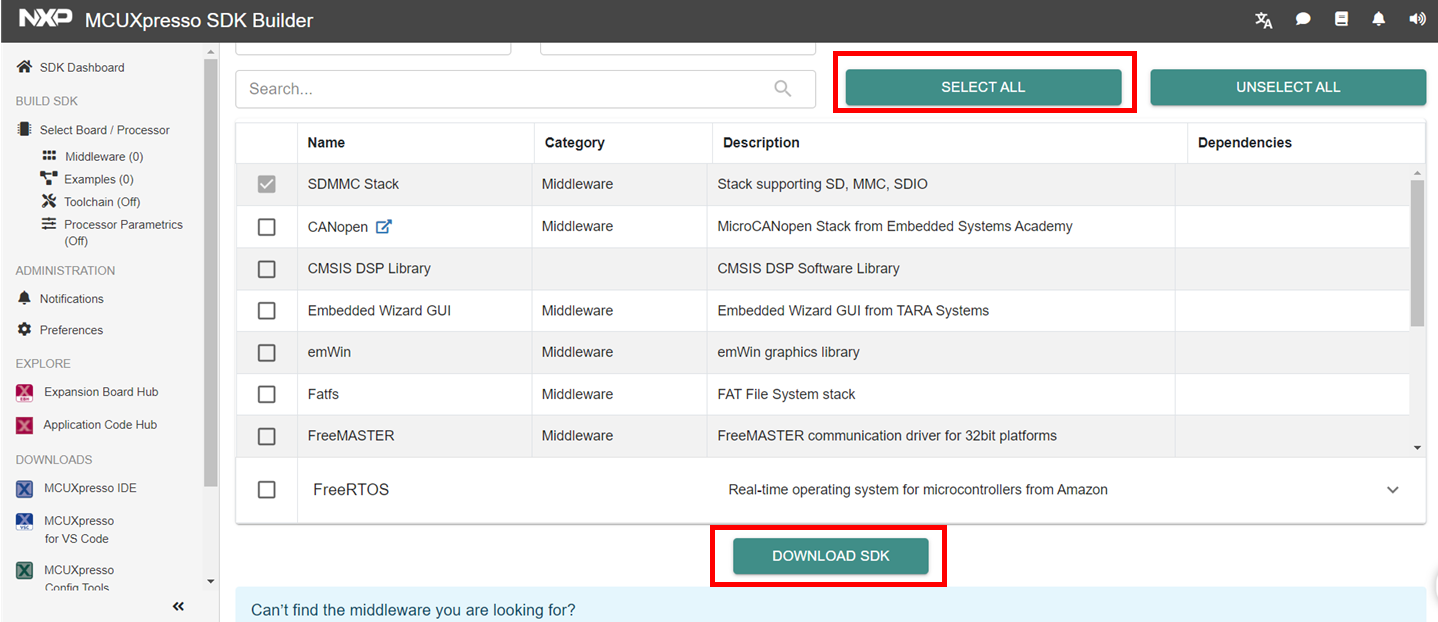Toggle the SDMMC Stack checkbox

[x=266, y=184]
